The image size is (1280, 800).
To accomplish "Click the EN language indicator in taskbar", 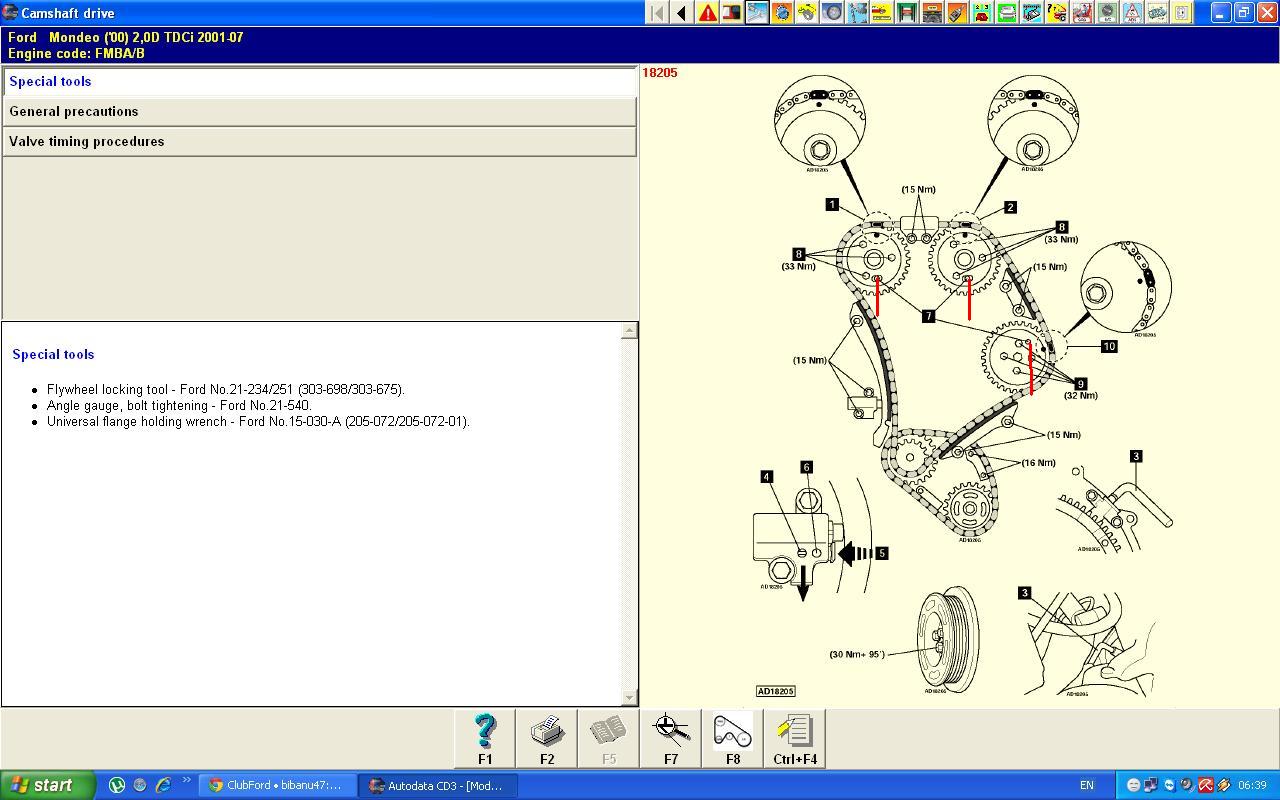I will pyautogui.click(x=1086, y=785).
